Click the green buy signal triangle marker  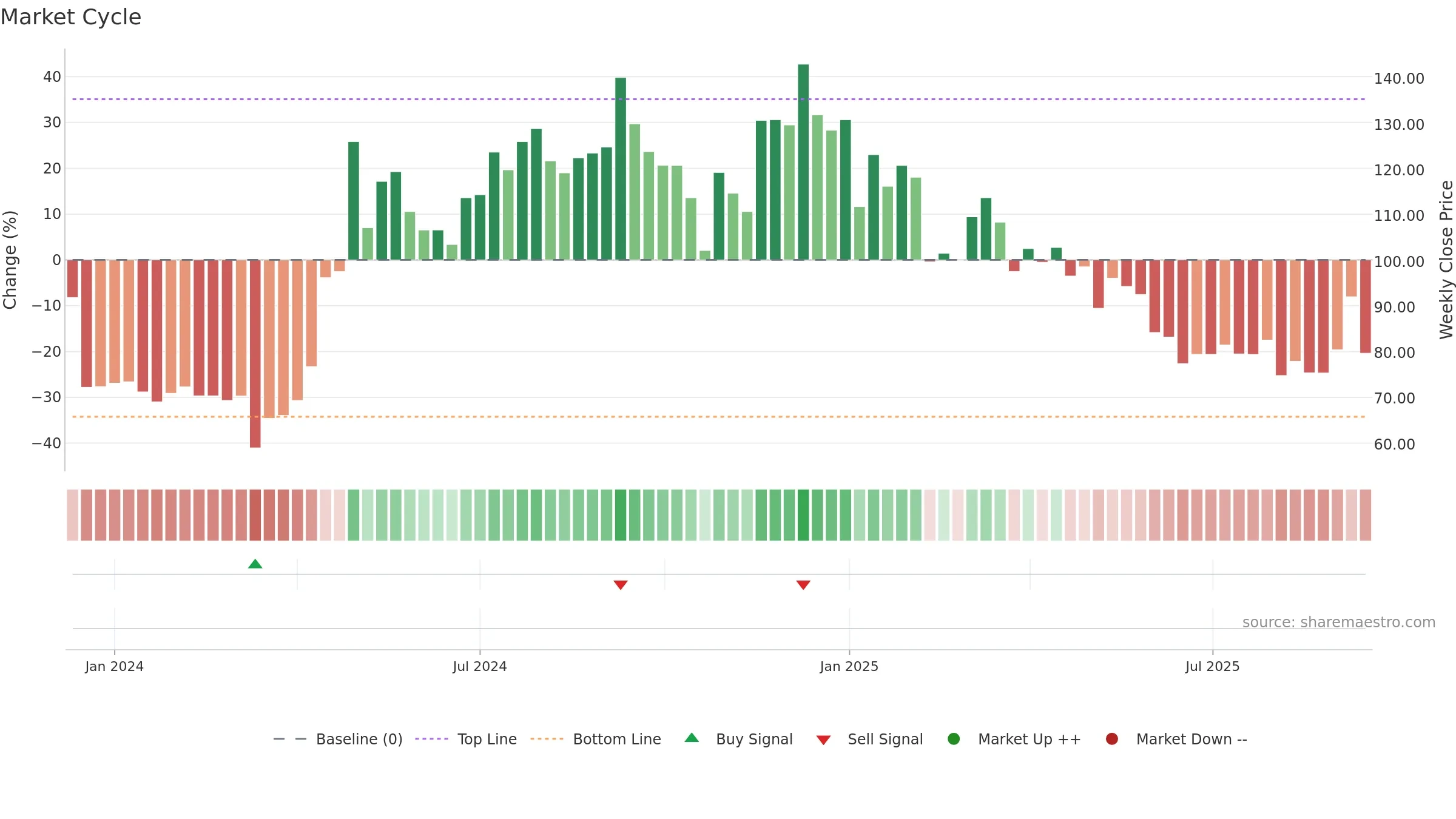[x=255, y=564]
